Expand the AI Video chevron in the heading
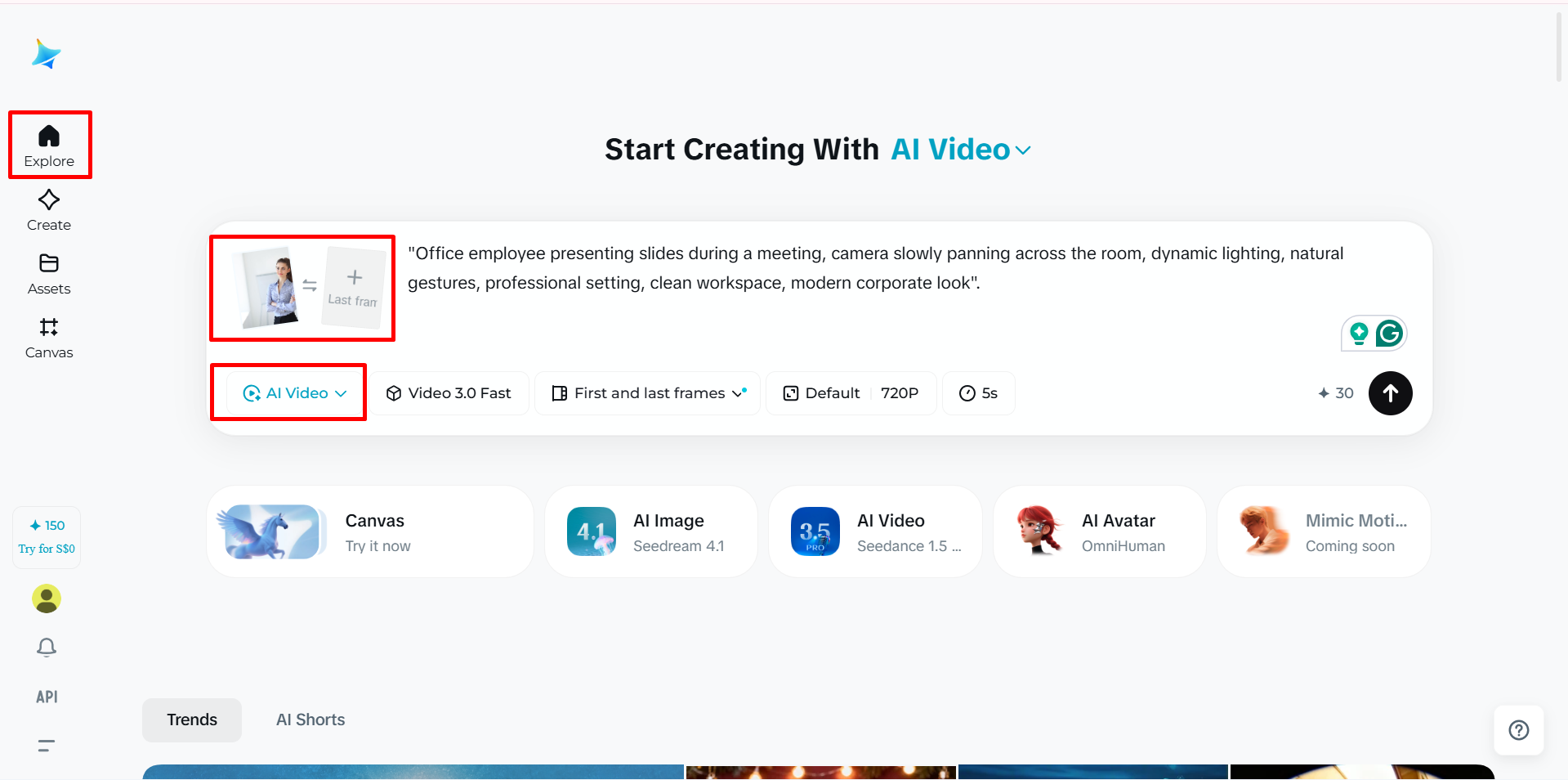 click(x=1023, y=150)
